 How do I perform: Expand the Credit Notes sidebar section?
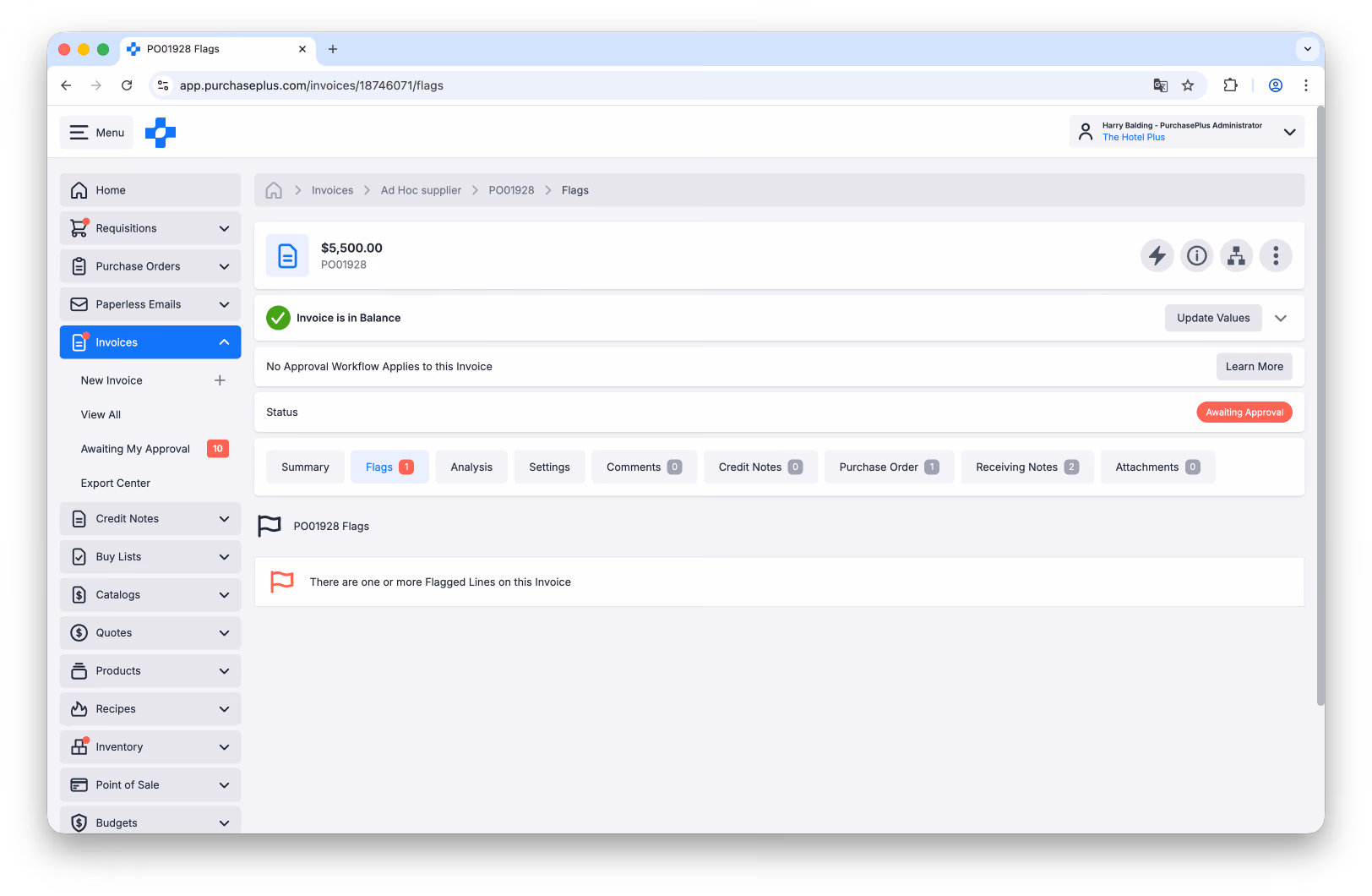pyautogui.click(x=224, y=519)
